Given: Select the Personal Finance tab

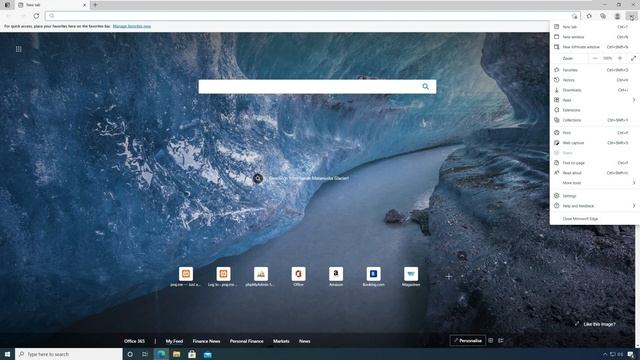Looking at the screenshot, I should coord(247,341).
